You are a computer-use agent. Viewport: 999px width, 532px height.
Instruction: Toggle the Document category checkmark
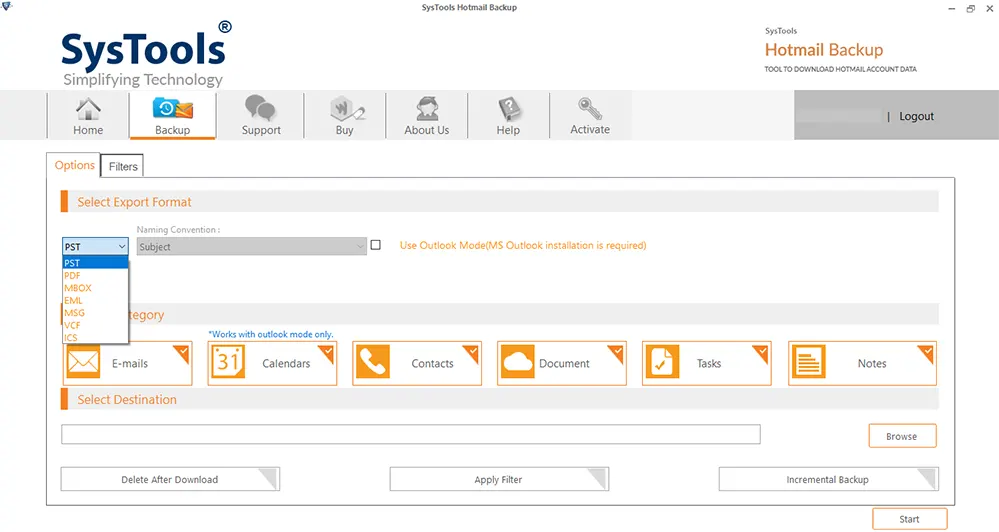pos(617,352)
